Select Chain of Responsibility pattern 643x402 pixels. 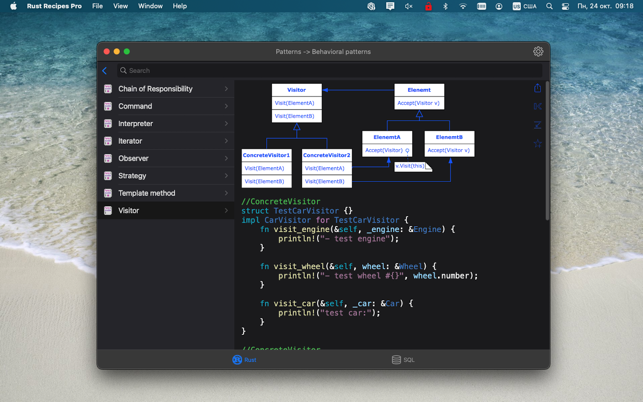(166, 89)
